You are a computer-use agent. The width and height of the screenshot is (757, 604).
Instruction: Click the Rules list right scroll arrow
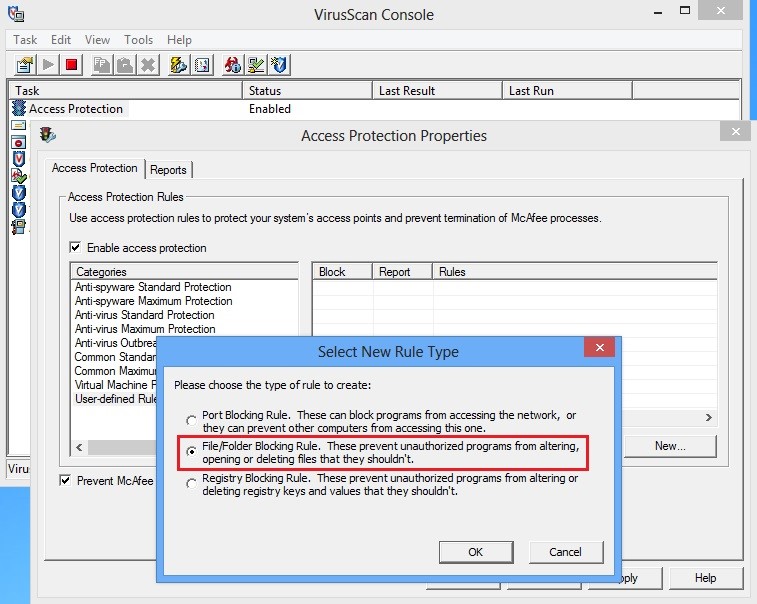(709, 418)
